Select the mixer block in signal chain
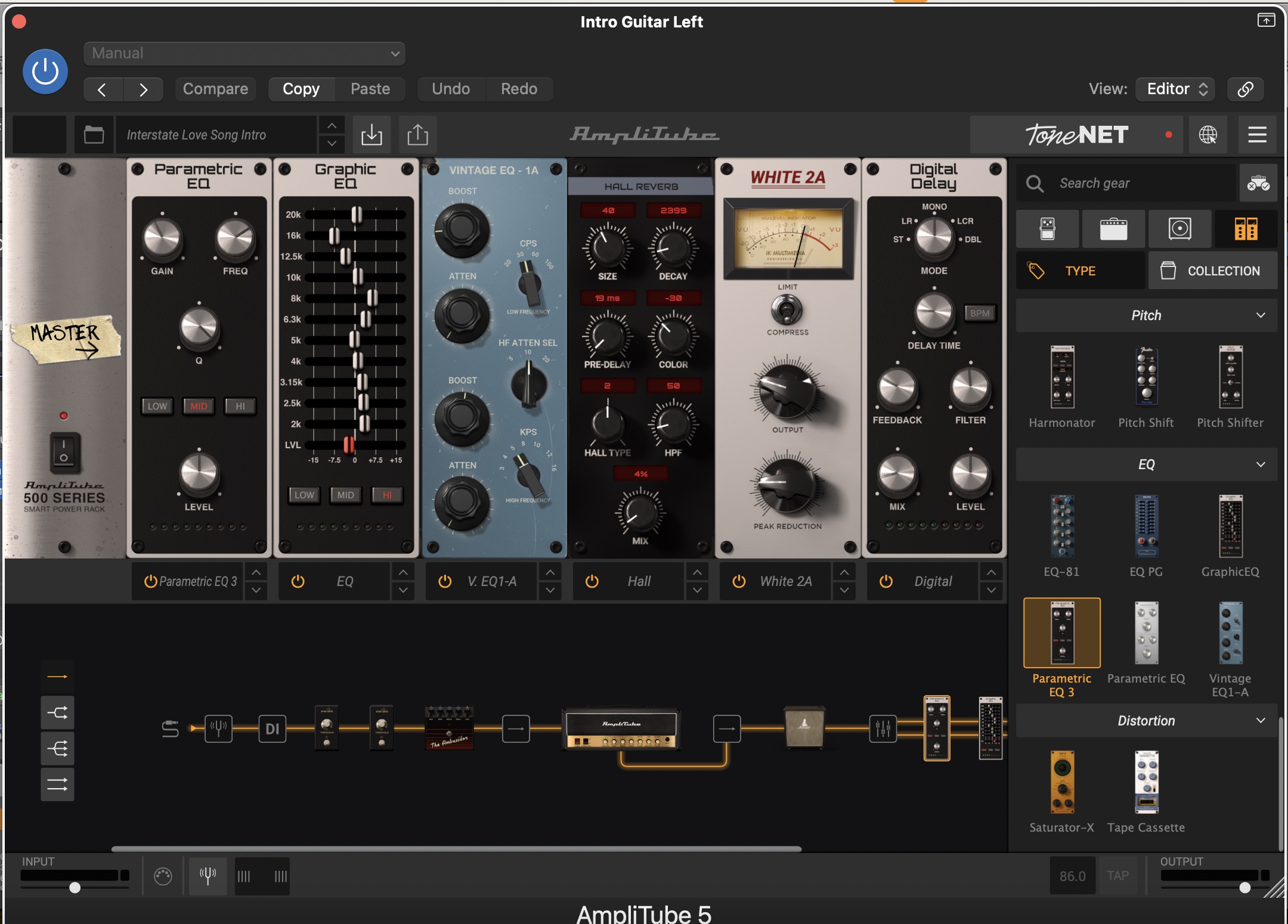Image resolution: width=1288 pixels, height=924 pixels. coord(883,728)
